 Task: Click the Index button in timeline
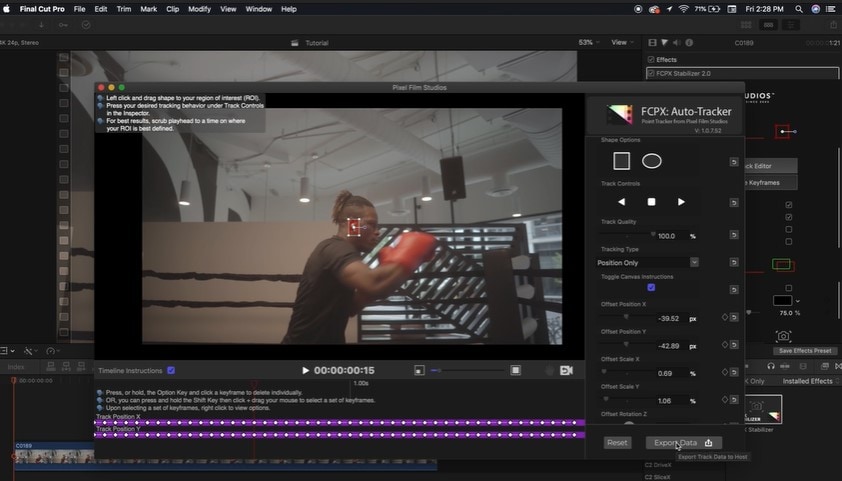tap(16, 367)
